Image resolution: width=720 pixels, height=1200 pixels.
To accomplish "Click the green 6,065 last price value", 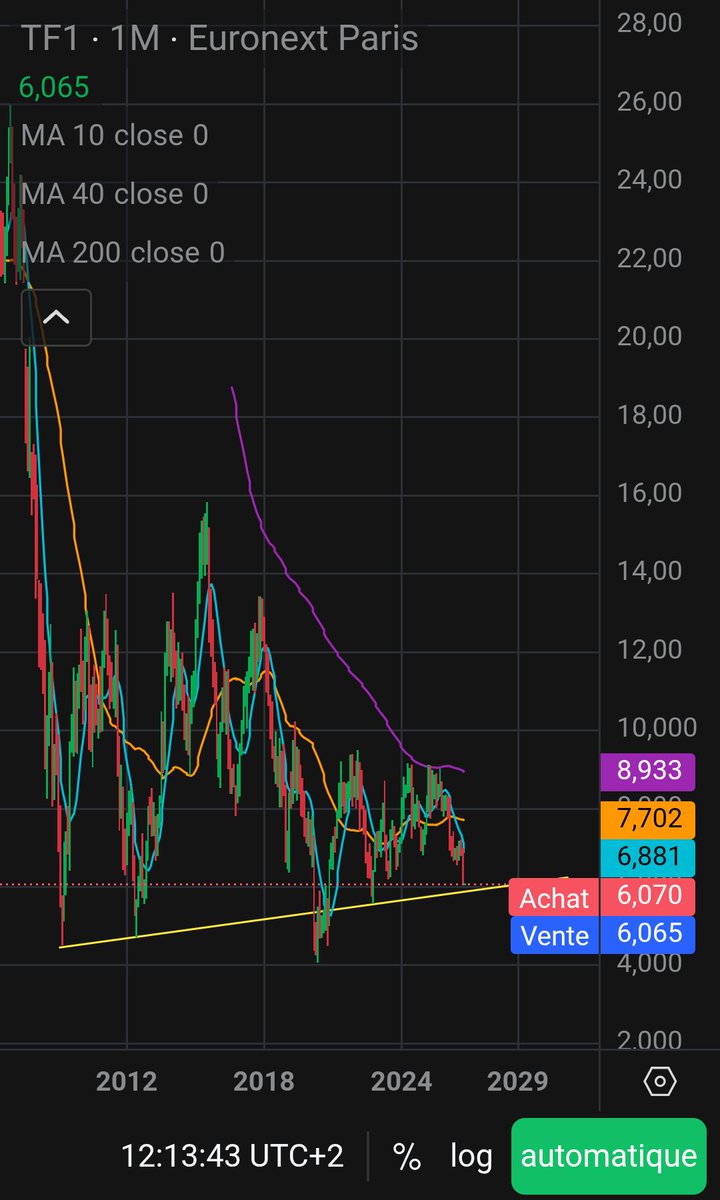I will coord(54,87).
